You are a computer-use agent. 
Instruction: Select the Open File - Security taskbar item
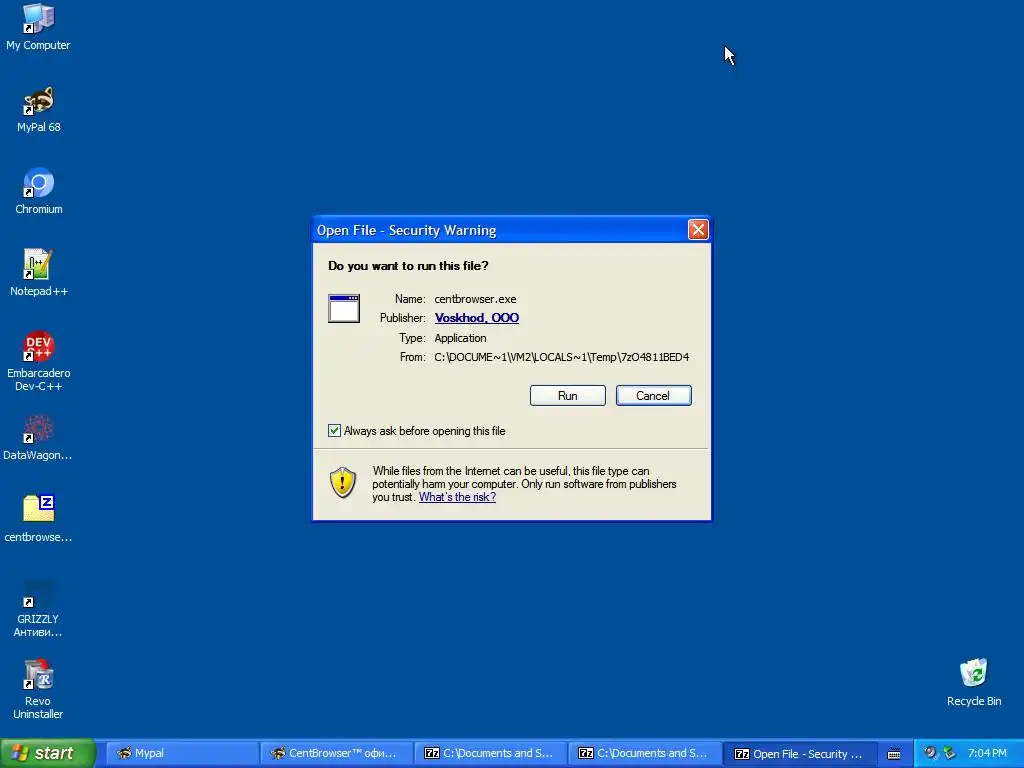[x=798, y=753]
